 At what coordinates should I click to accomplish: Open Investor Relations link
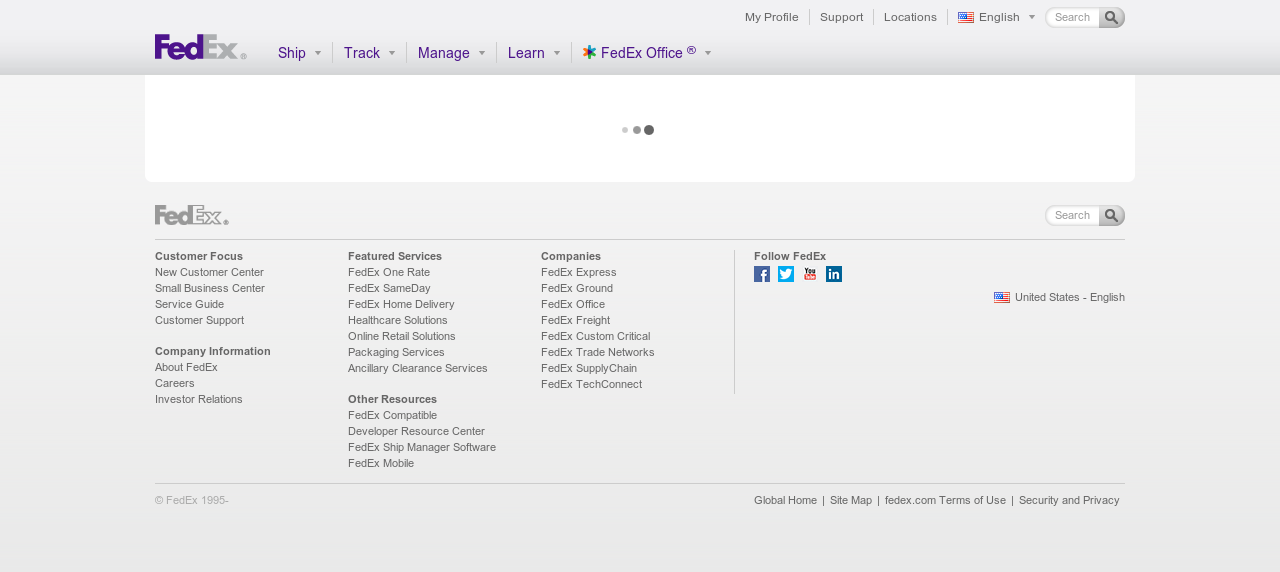199,399
